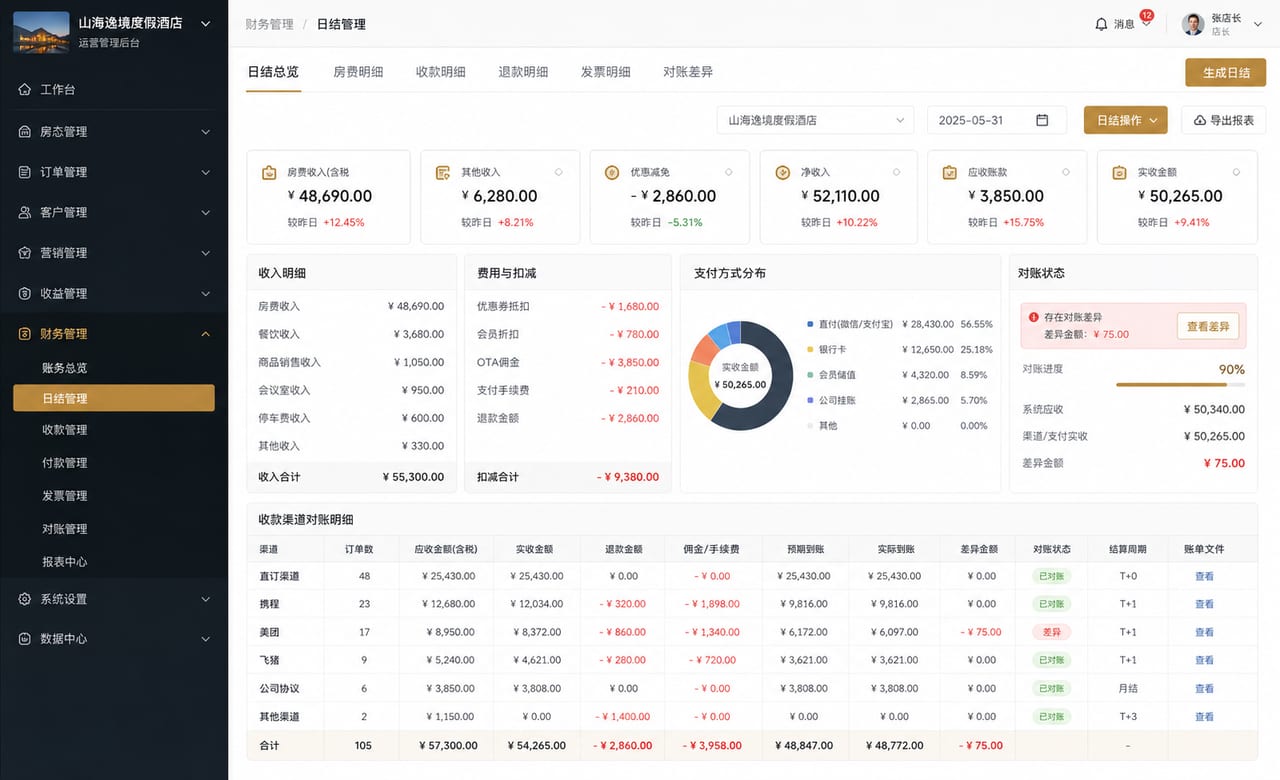This screenshot has height=780, width=1280.
Task: Collapse the 财务管理 menu chevron
Action: click(x=205, y=334)
